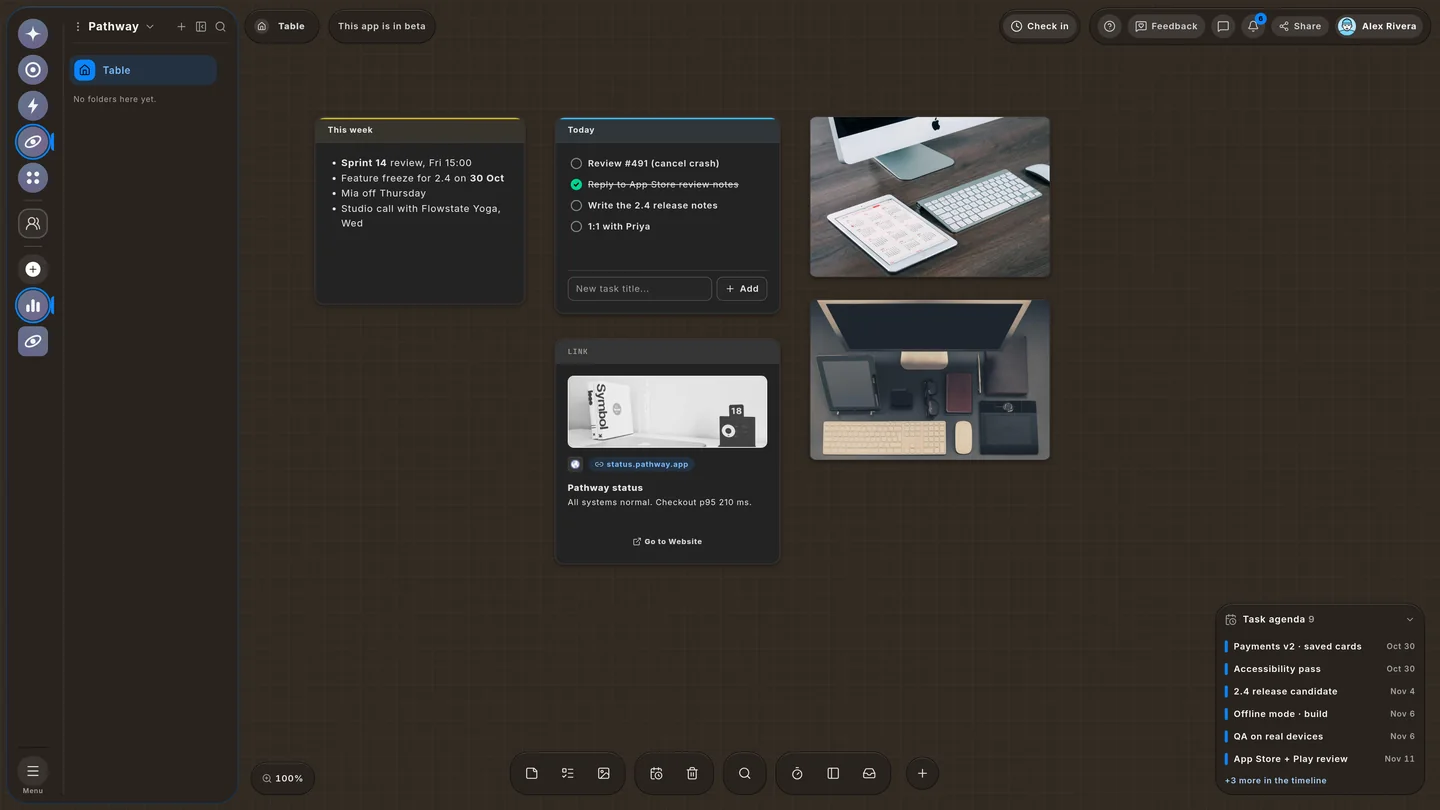The image size is (1440, 810).
Task: Select Table in the sidebar
Action: tap(143, 70)
